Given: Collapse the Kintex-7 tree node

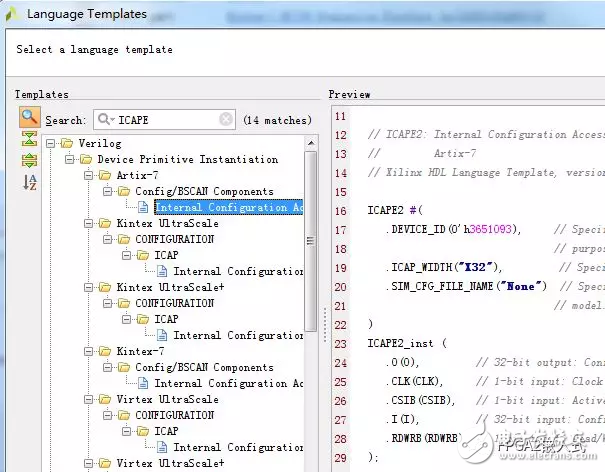Looking at the screenshot, I should (x=89, y=351).
